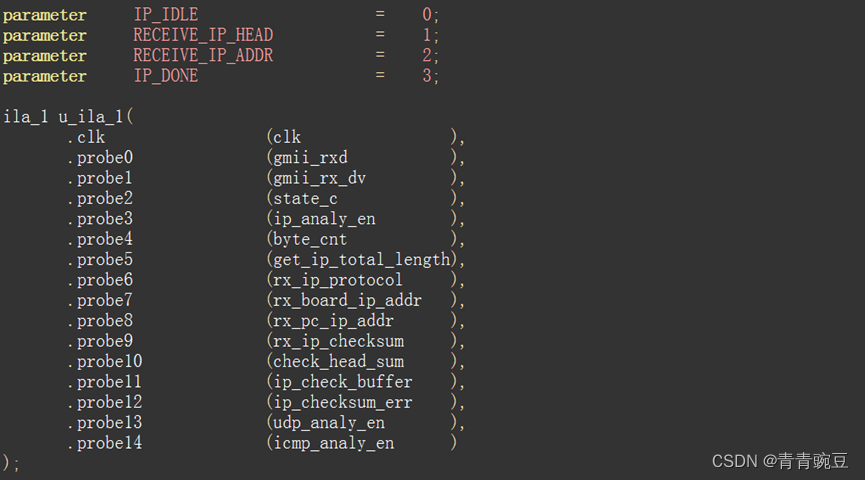Select the ip_analy_en signal
The width and height of the screenshot is (865, 480).
pyautogui.click(x=324, y=219)
